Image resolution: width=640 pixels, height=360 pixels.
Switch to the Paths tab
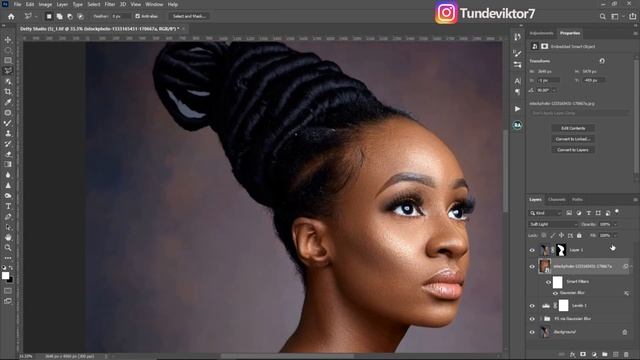coord(577,200)
